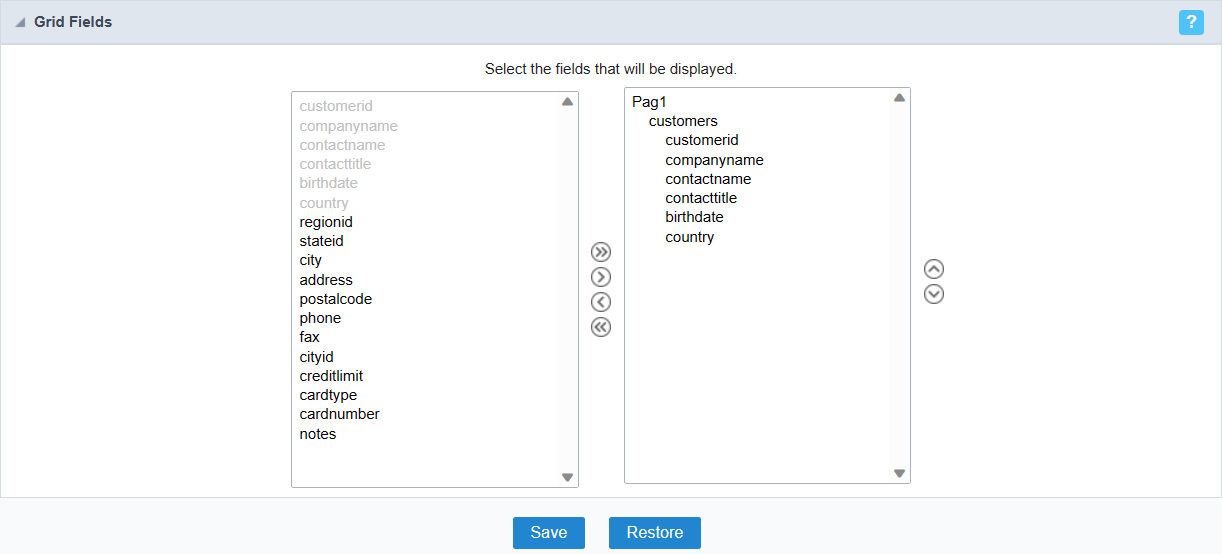Screen dimensions: 1222x554
Task: Select birthdate in the selected fields list
Action: coord(694,217)
